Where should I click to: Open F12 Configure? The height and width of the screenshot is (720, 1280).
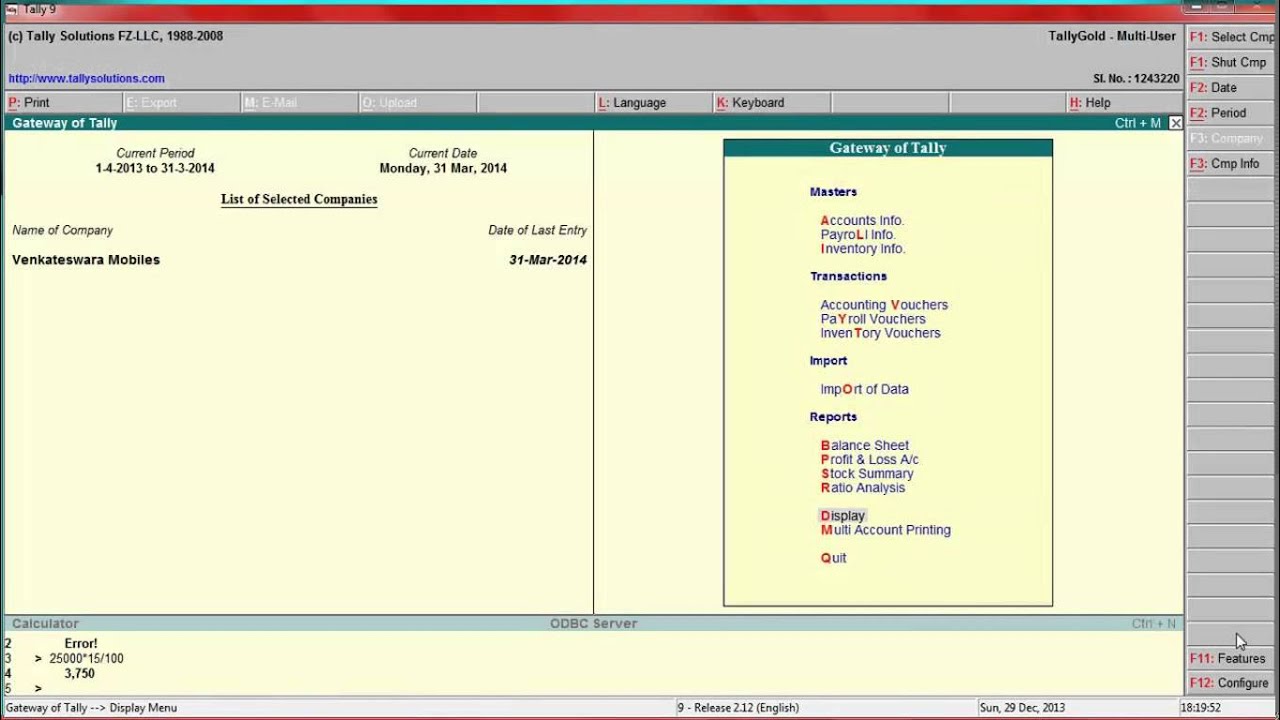coord(1232,683)
